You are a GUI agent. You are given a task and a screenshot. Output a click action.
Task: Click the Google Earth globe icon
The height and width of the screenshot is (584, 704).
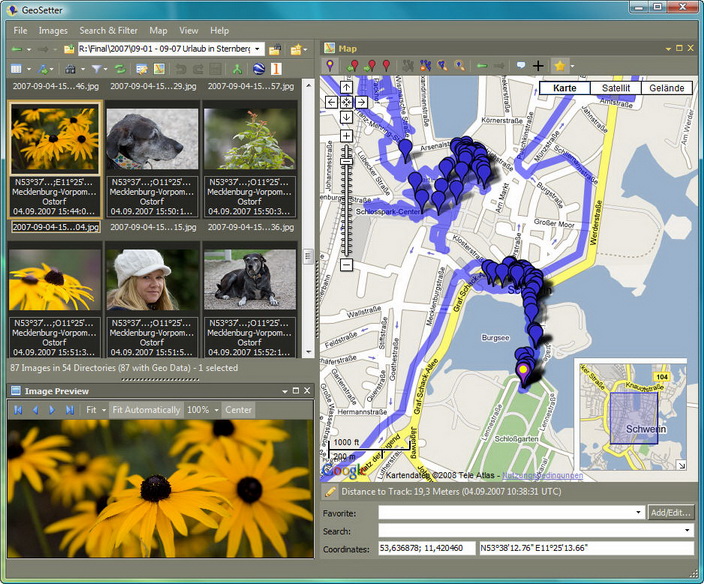click(258, 69)
